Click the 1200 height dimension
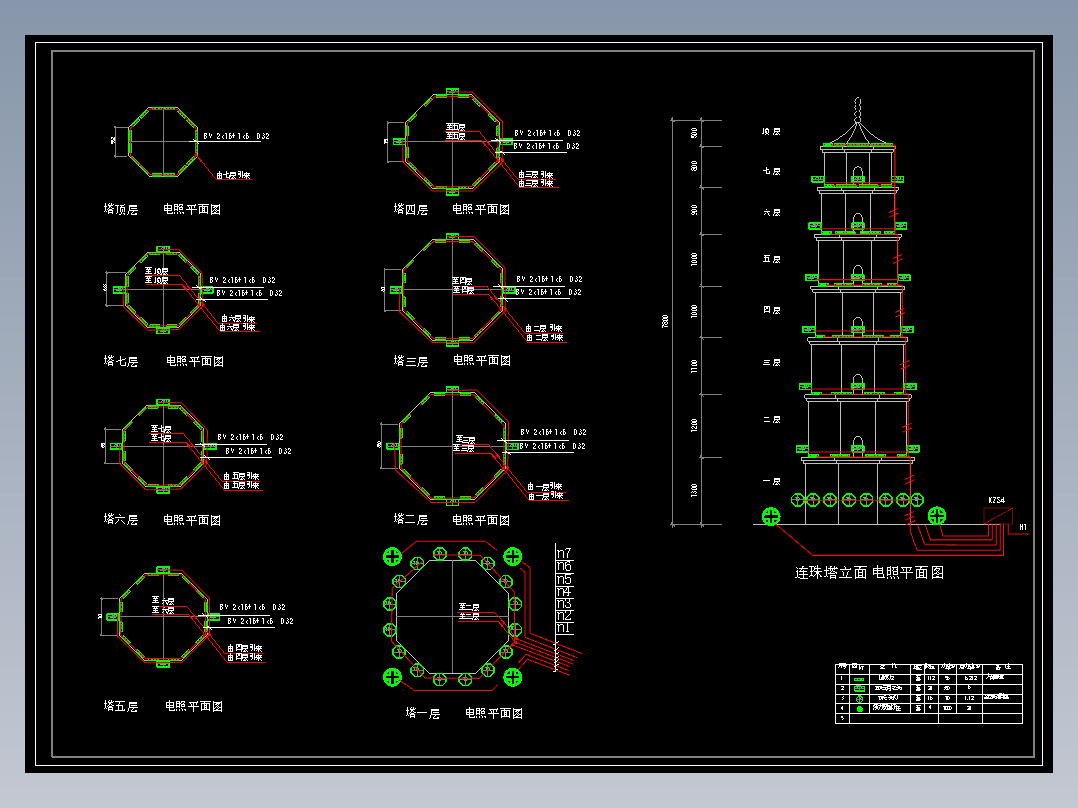Image resolution: width=1078 pixels, height=808 pixels. (x=694, y=425)
